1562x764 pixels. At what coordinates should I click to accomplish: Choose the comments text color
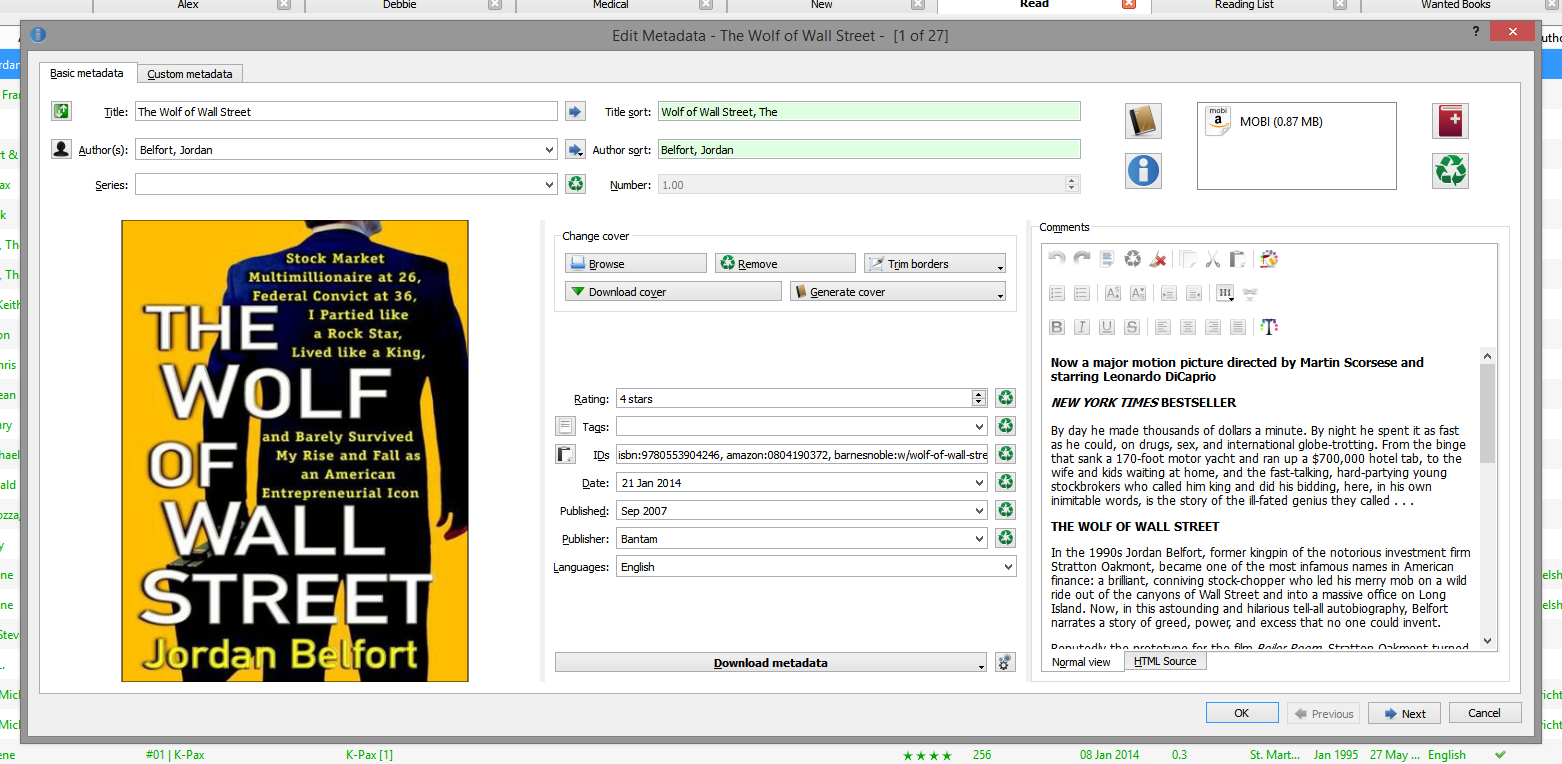pos(1269,326)
